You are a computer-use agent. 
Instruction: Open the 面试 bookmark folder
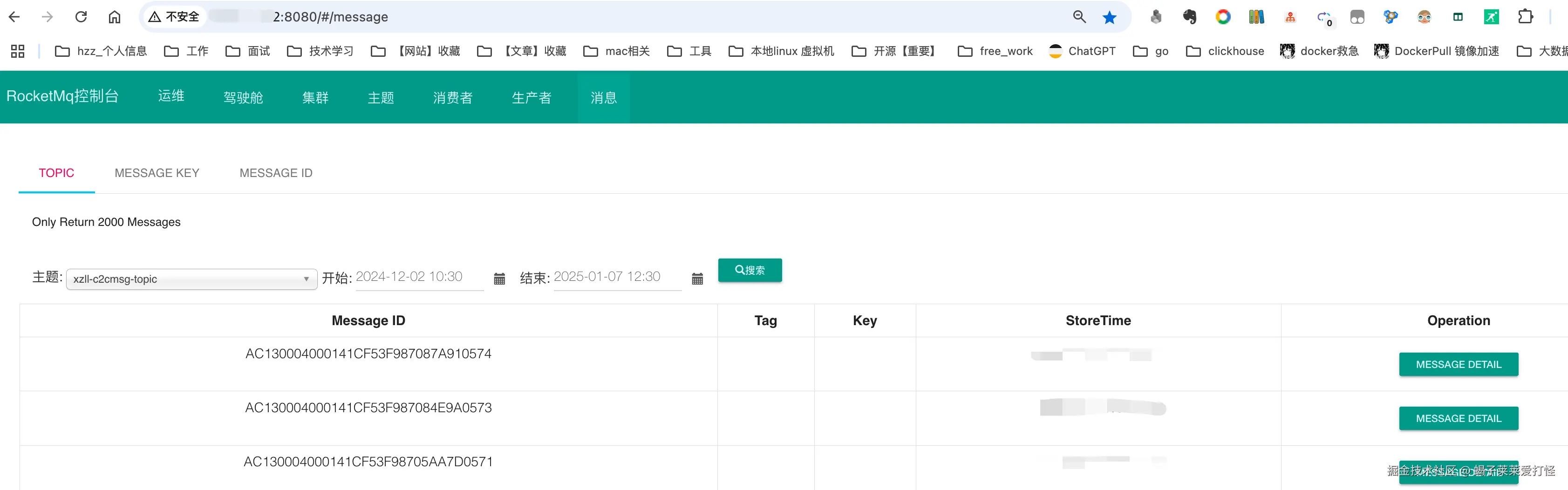pos(248,51)
